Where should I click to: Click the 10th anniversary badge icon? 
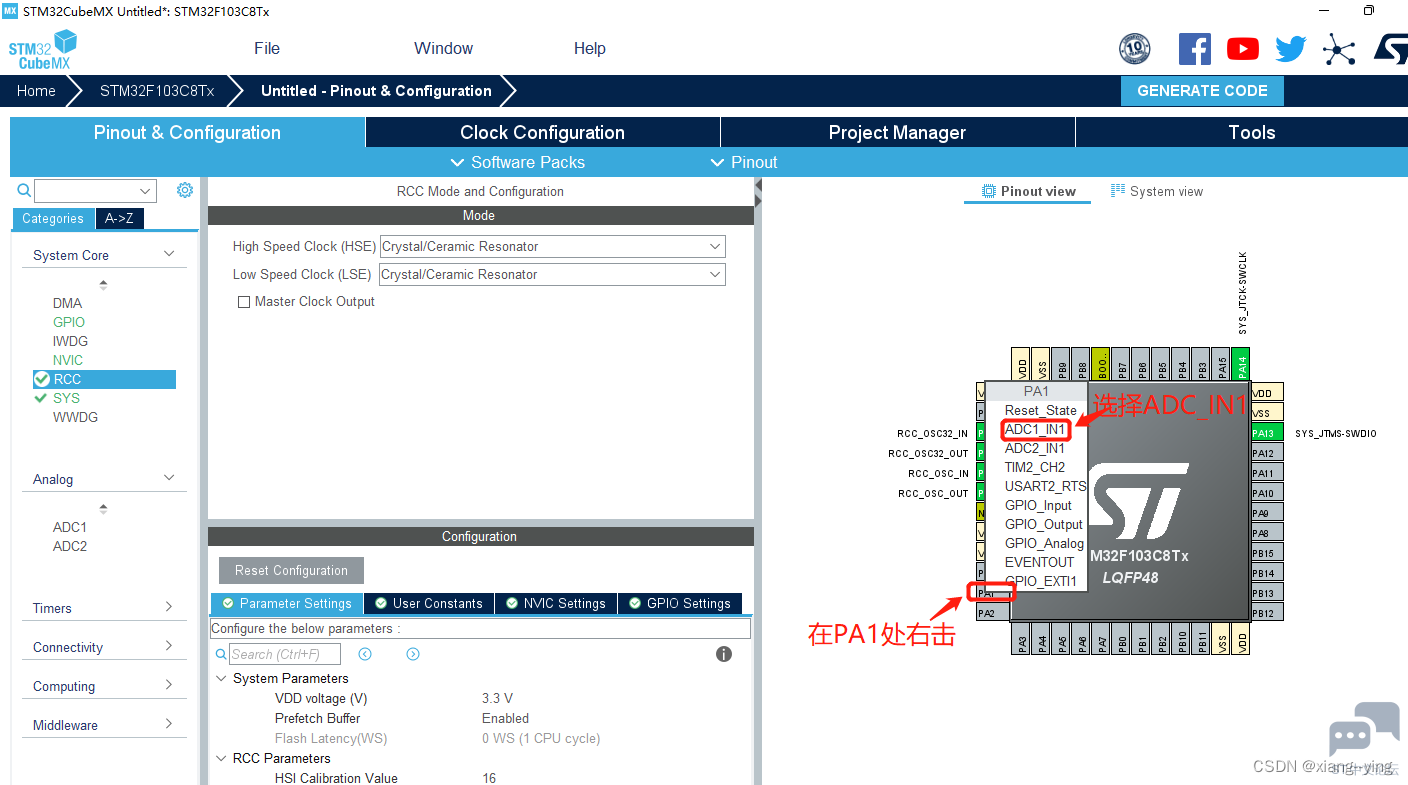click(x=1135, y=49)
